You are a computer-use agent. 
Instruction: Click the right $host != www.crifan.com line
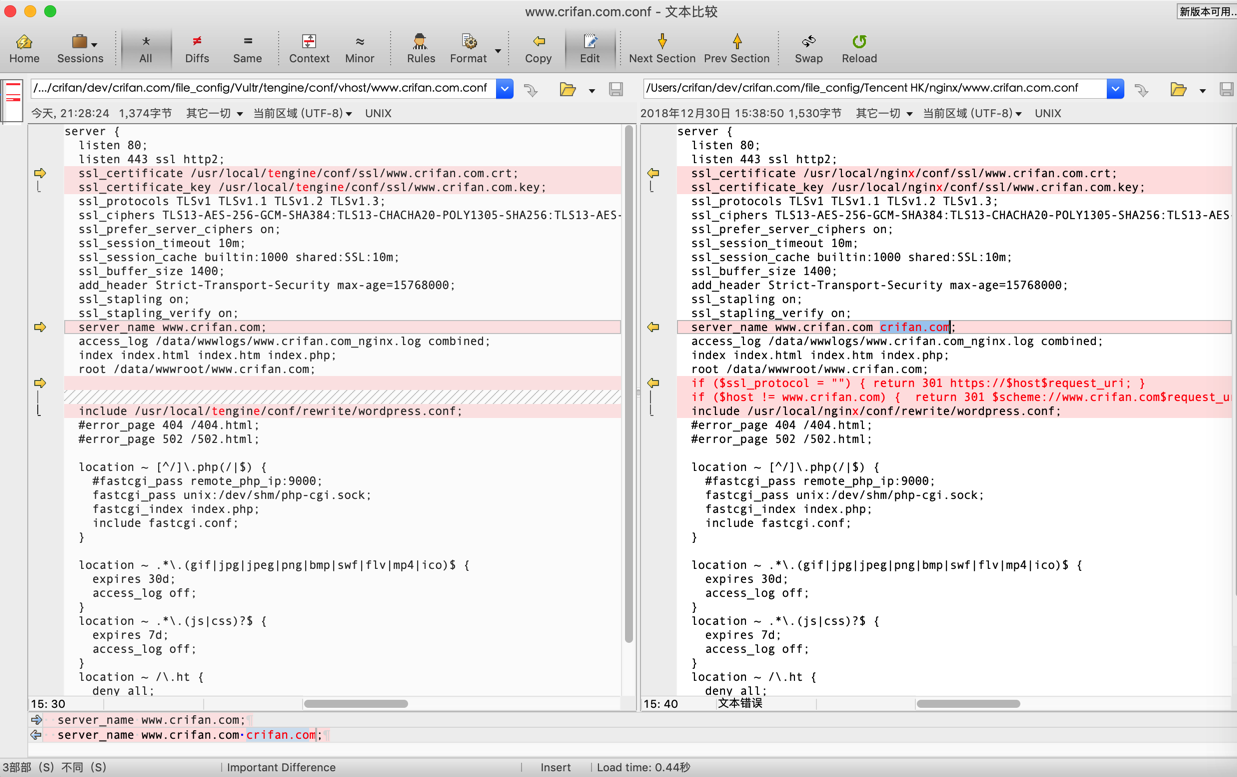[954, 397]
